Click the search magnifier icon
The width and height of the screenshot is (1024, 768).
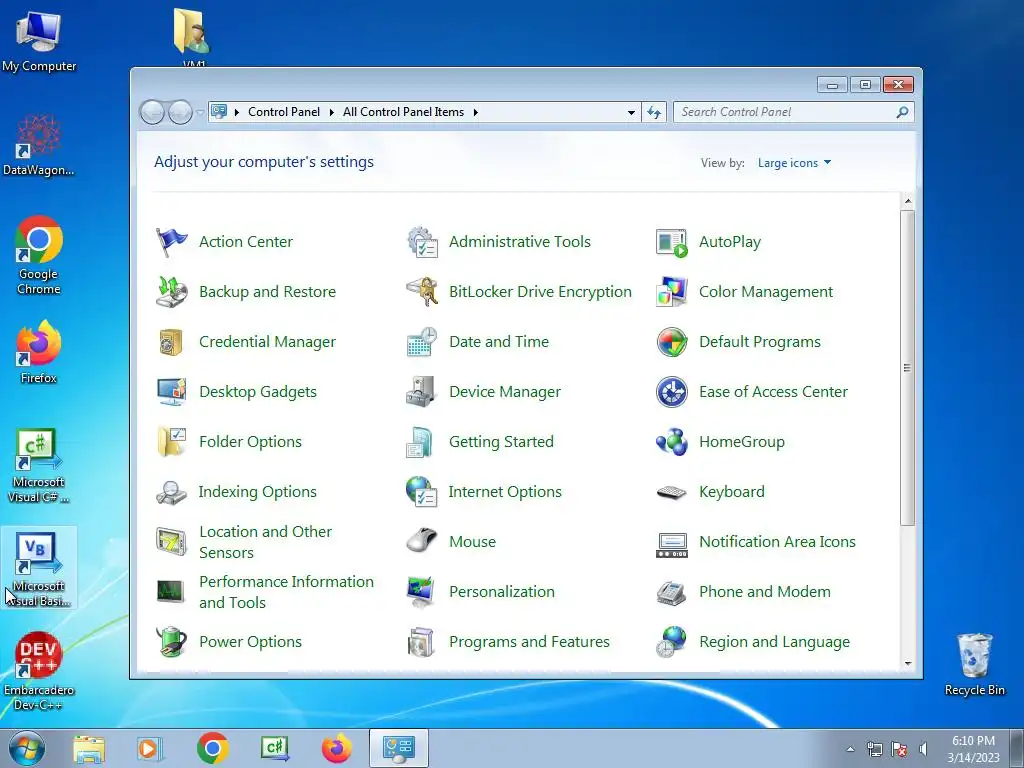(x=902, y=112)
